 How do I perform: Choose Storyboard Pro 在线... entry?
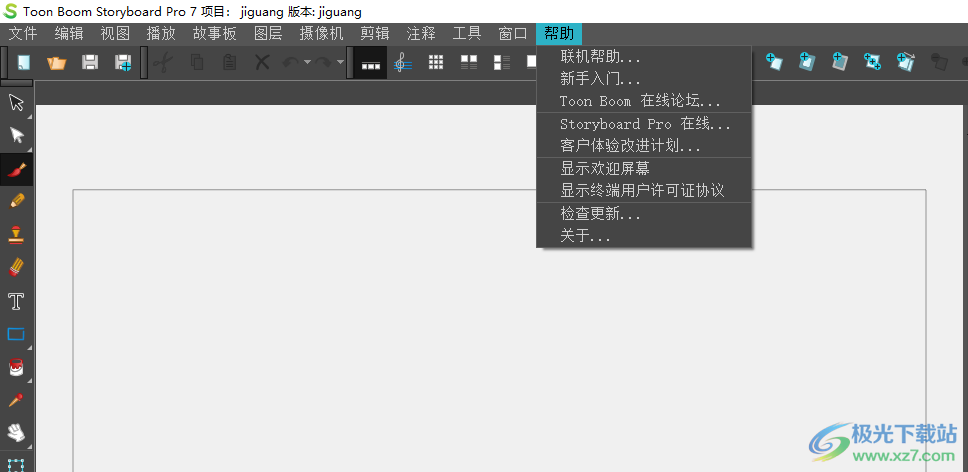[x=644, y=124]
